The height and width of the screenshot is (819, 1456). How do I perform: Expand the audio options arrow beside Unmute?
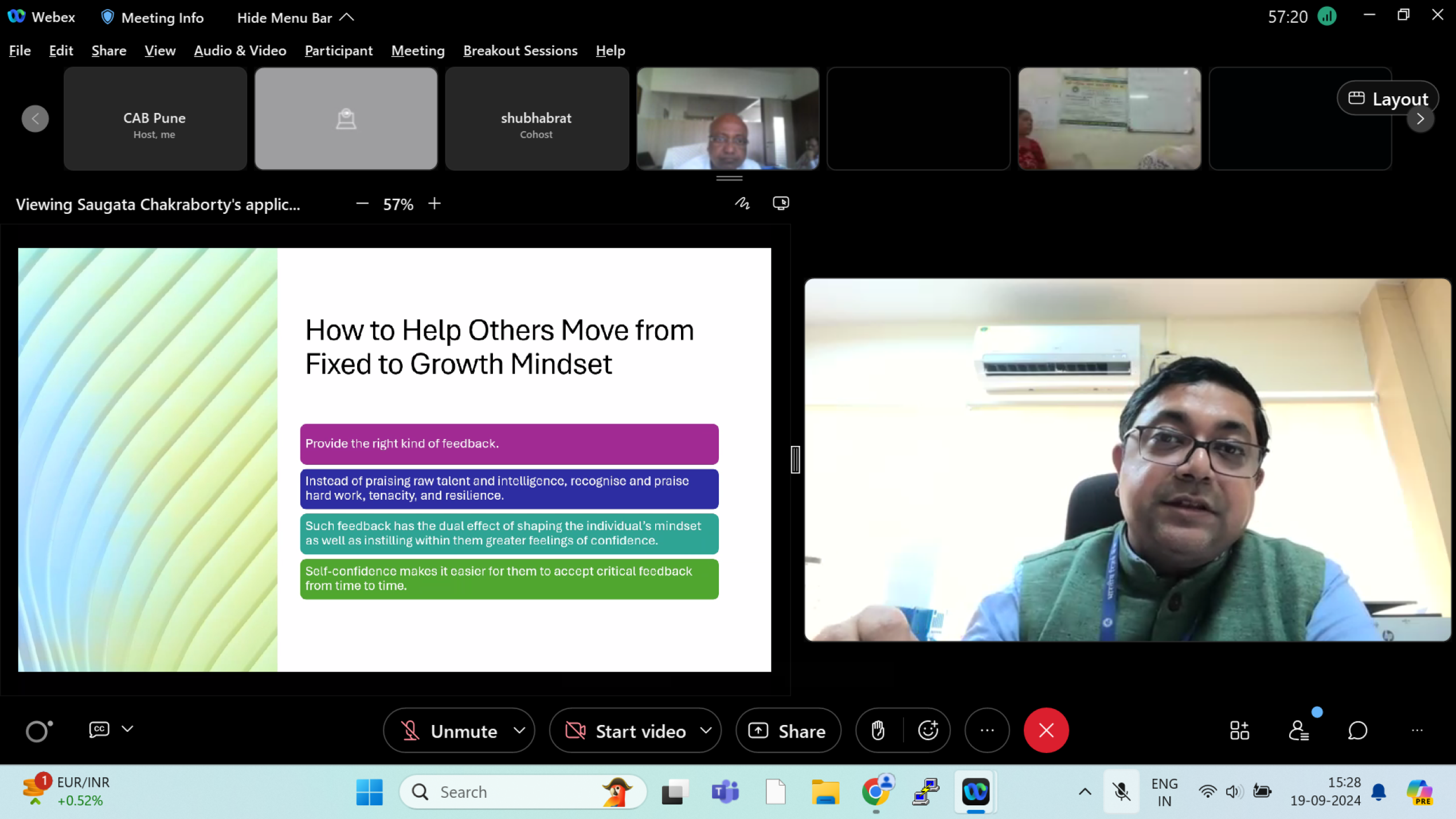point(519,731)
